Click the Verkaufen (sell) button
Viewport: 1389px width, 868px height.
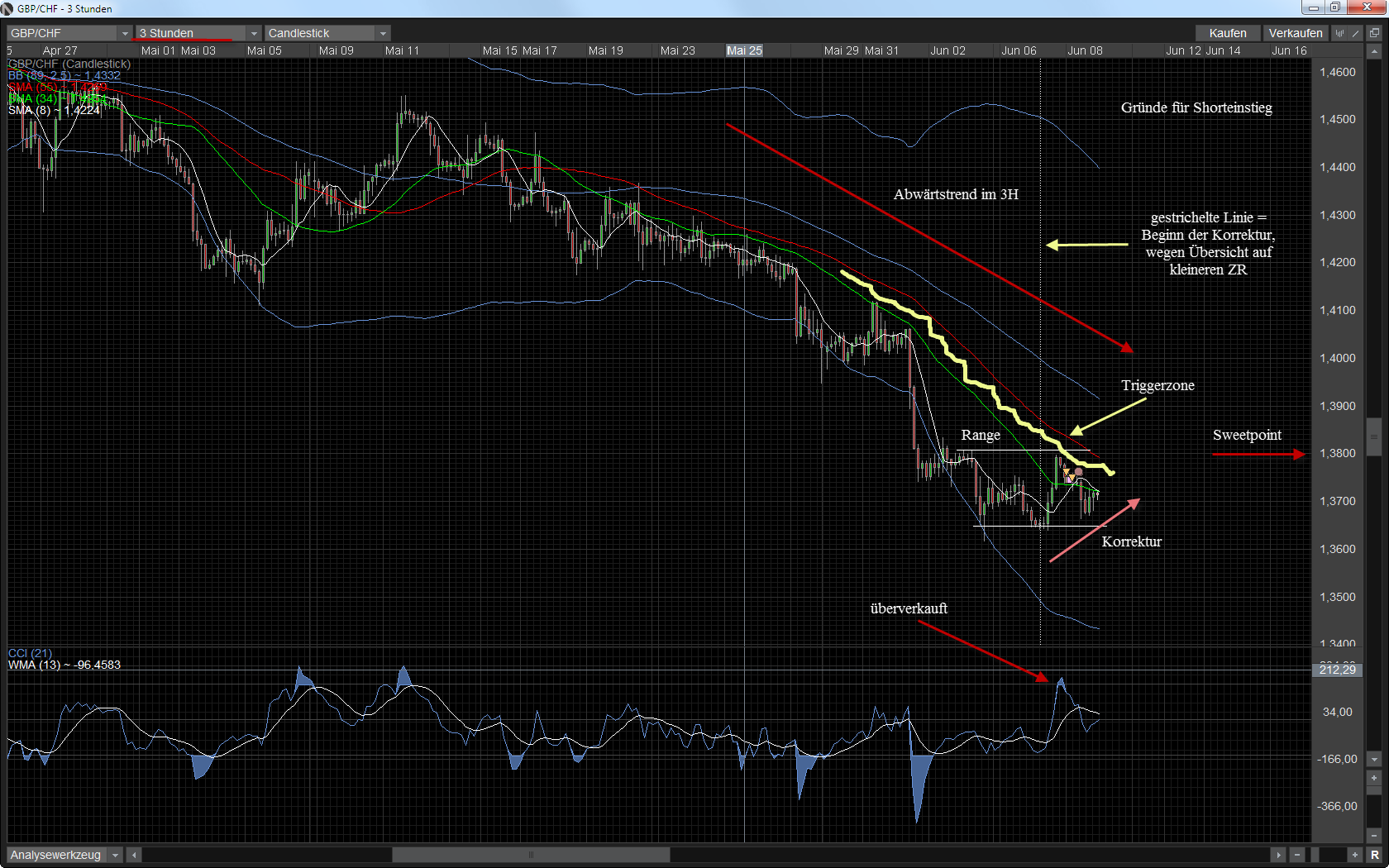click(x=1295, y=33)
